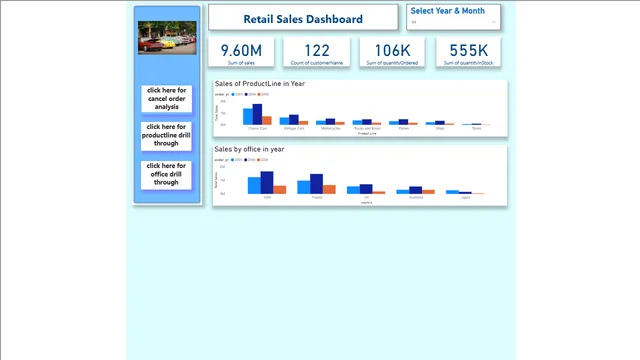
Task: Click the orange Classic Cars bar
Action: pyautogui.click(x=267, y=121)
